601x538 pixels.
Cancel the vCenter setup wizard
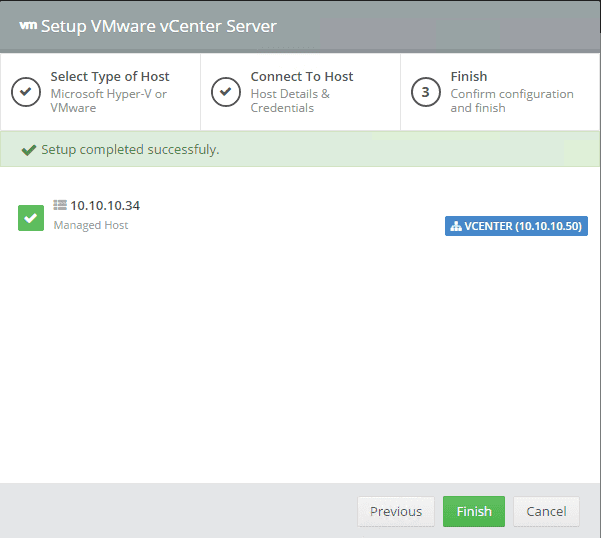(546, 511)
